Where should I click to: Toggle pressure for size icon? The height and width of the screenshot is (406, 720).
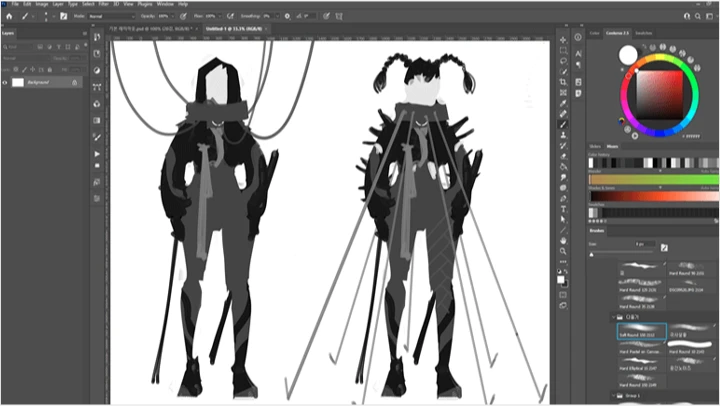coord(326,16)
